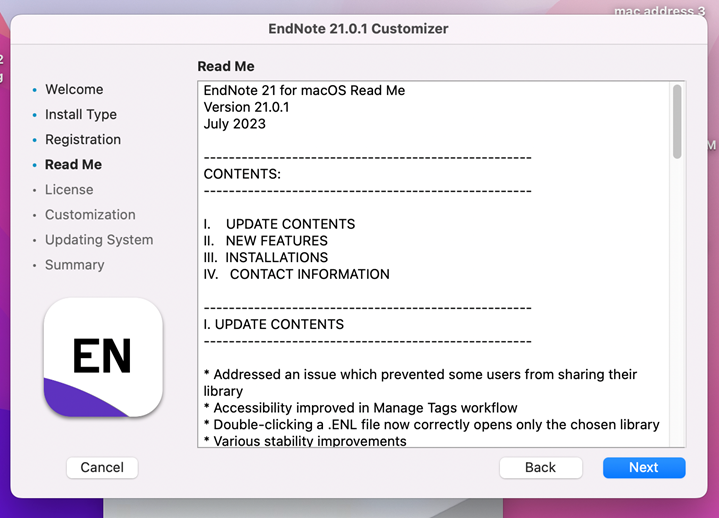
Task: Click the 'Various stability improvements' line
Action: (x=305, y=441)
